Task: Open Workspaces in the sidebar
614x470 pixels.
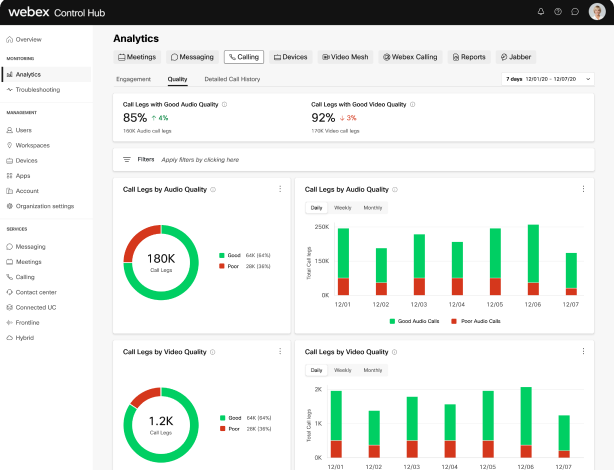Action: 28,145
